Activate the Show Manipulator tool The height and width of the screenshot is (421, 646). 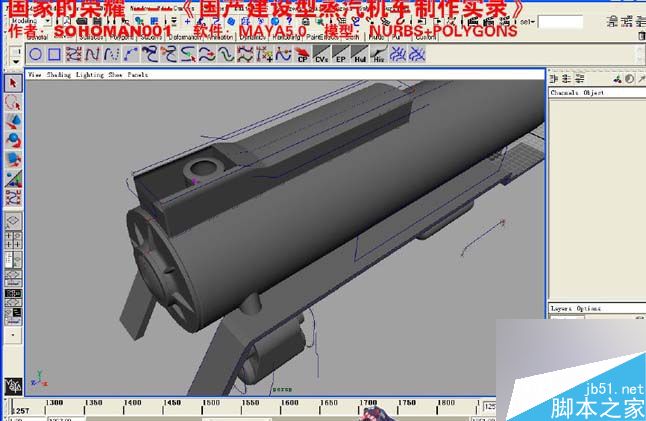point(13,179)
